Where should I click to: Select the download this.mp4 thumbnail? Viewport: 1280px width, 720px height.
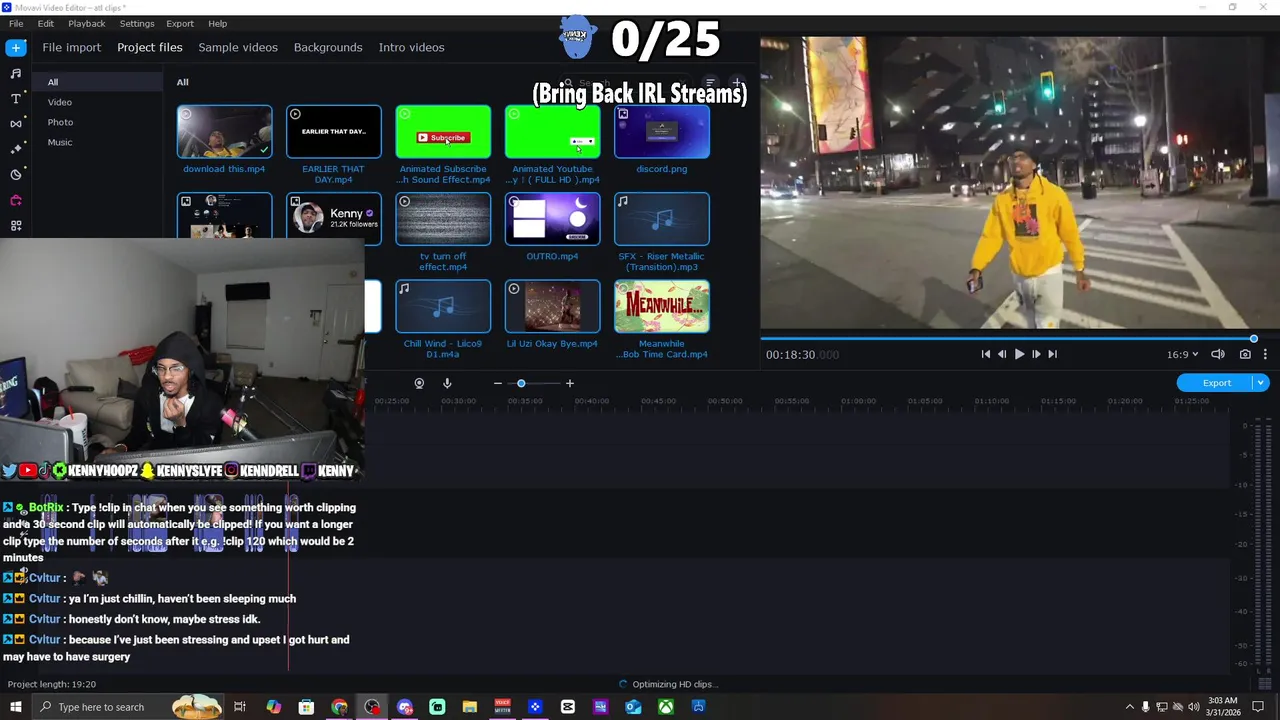coord(224,131)
